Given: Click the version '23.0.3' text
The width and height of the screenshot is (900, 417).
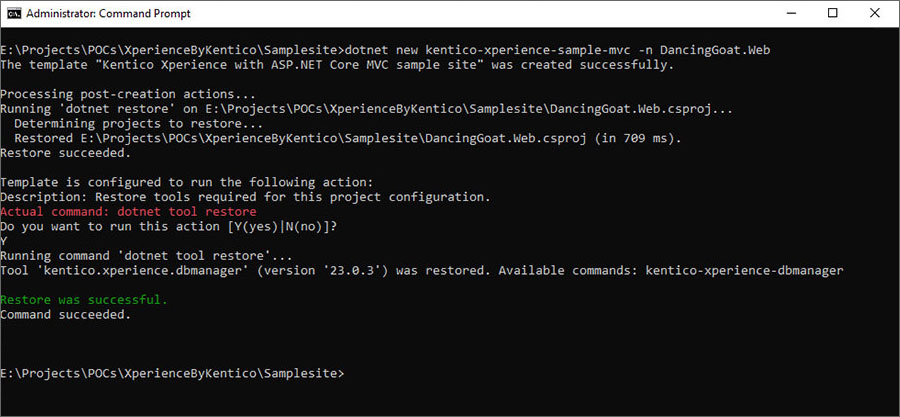Looking at the screenshot, I should click(356, 270).
